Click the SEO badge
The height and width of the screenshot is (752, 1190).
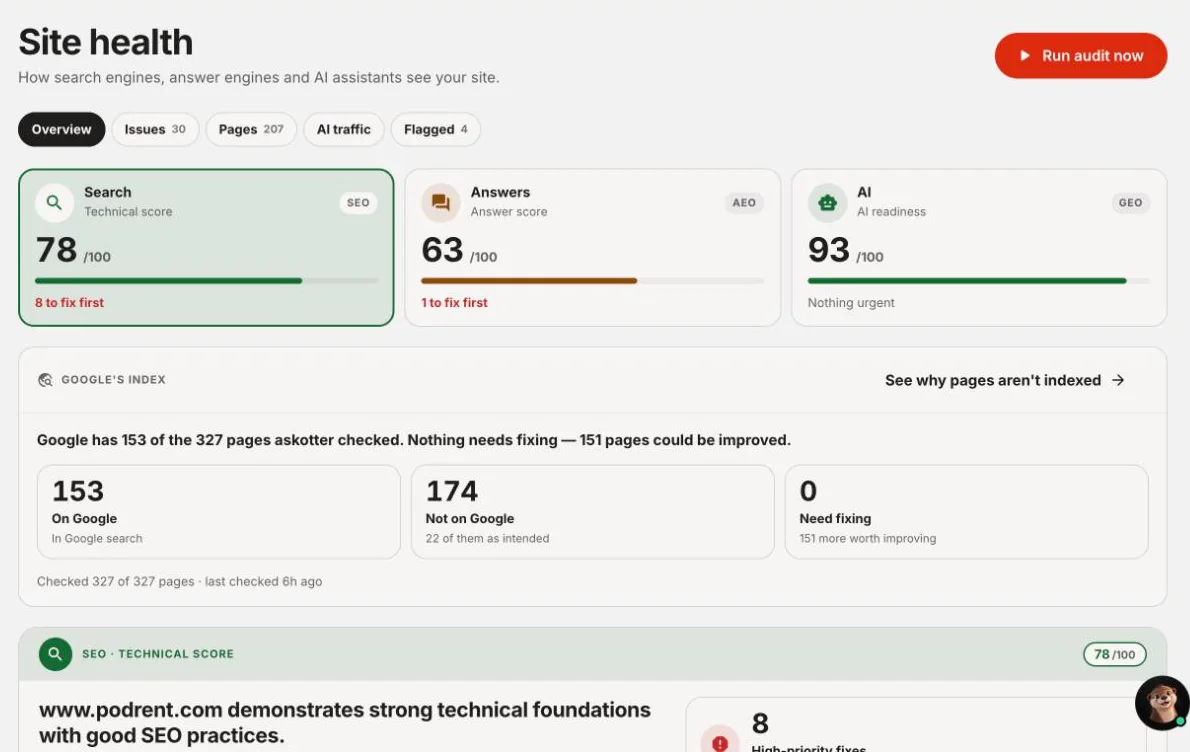click(x=358, y=203)
